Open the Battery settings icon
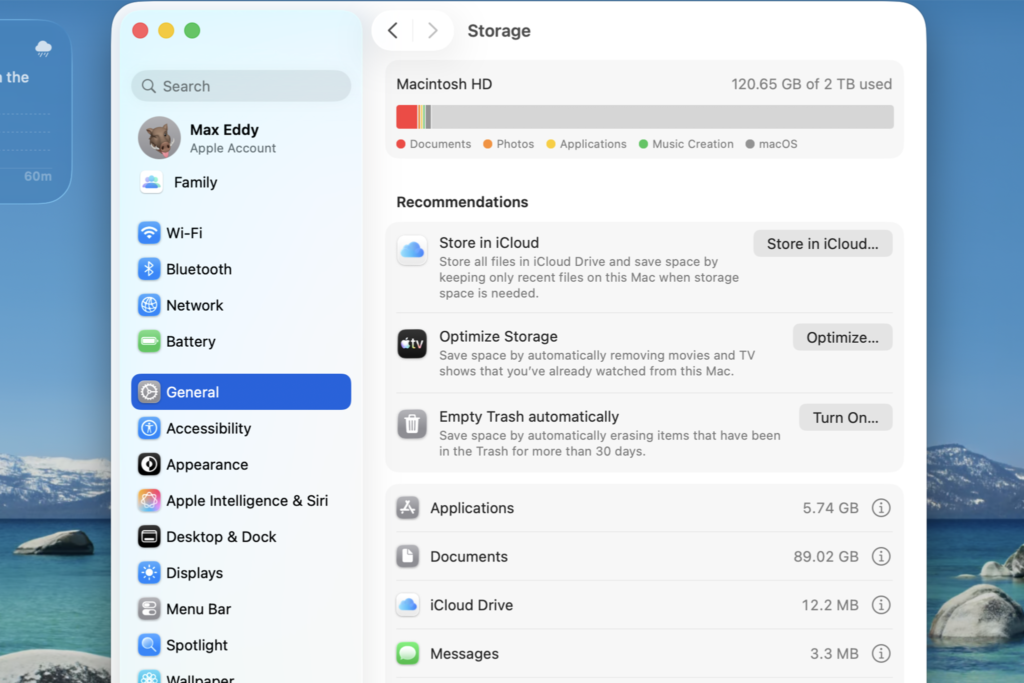The width and height of the screenshot is (1024, 683). (149, 341)
